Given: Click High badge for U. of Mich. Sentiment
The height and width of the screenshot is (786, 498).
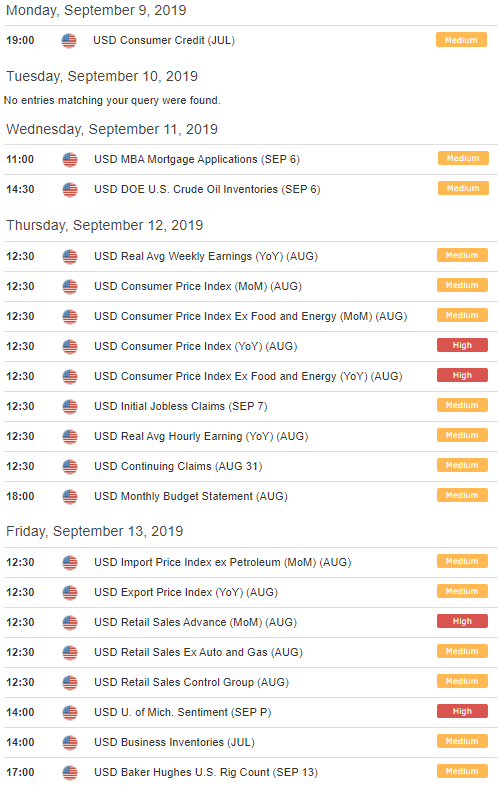Looking at the screenshot, I should click(x=462, y=711).
